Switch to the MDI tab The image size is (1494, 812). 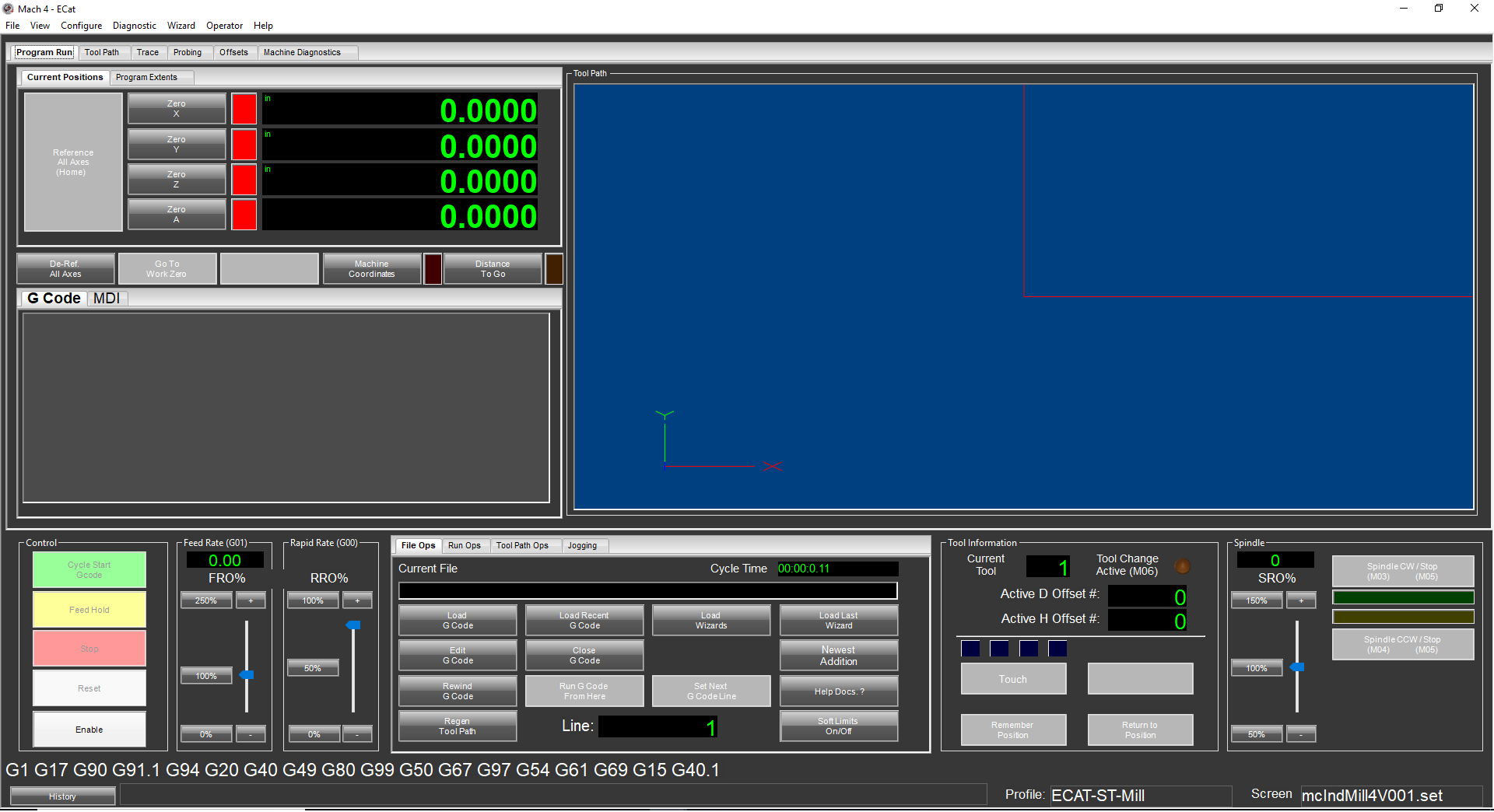click(107, 299)
